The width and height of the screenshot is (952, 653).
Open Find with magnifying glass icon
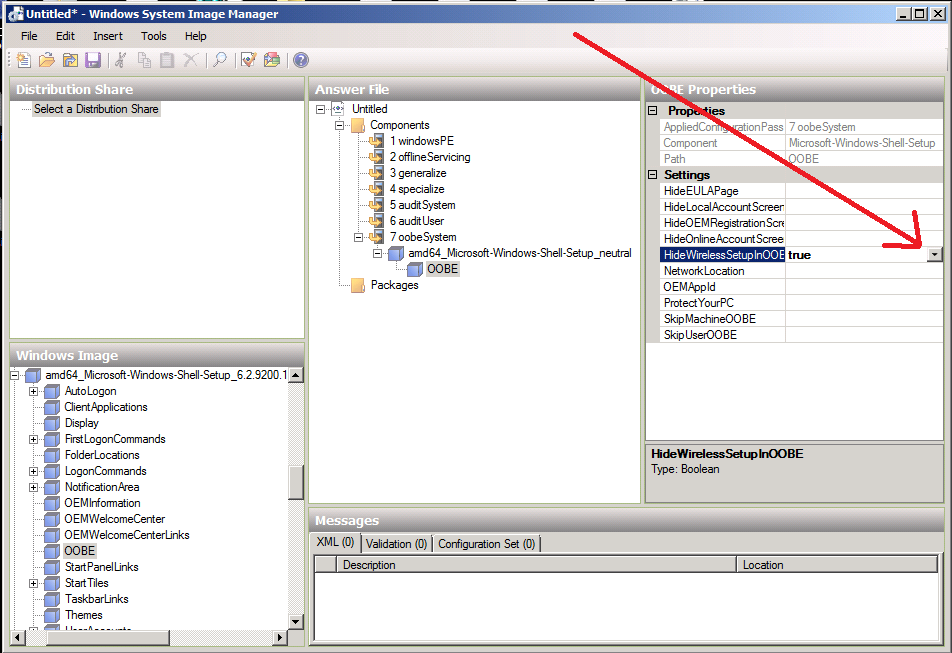click(x=219, y=60)
